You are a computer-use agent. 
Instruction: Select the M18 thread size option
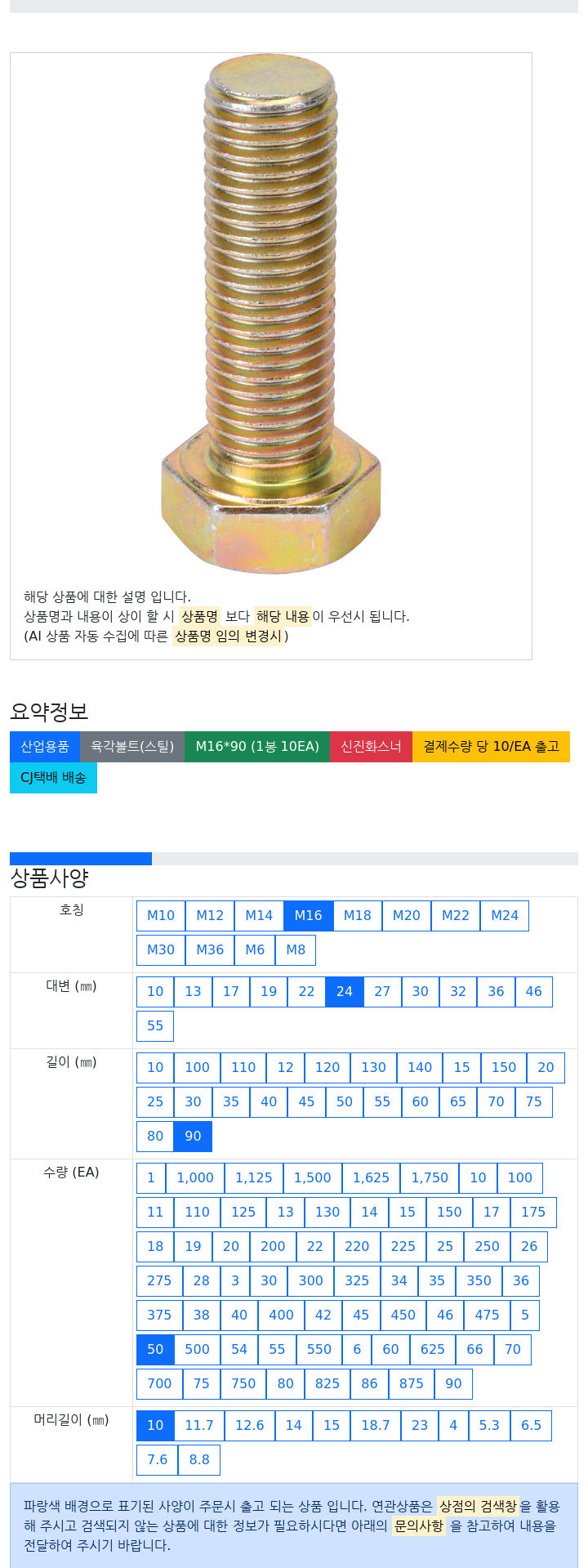[358, 915]
